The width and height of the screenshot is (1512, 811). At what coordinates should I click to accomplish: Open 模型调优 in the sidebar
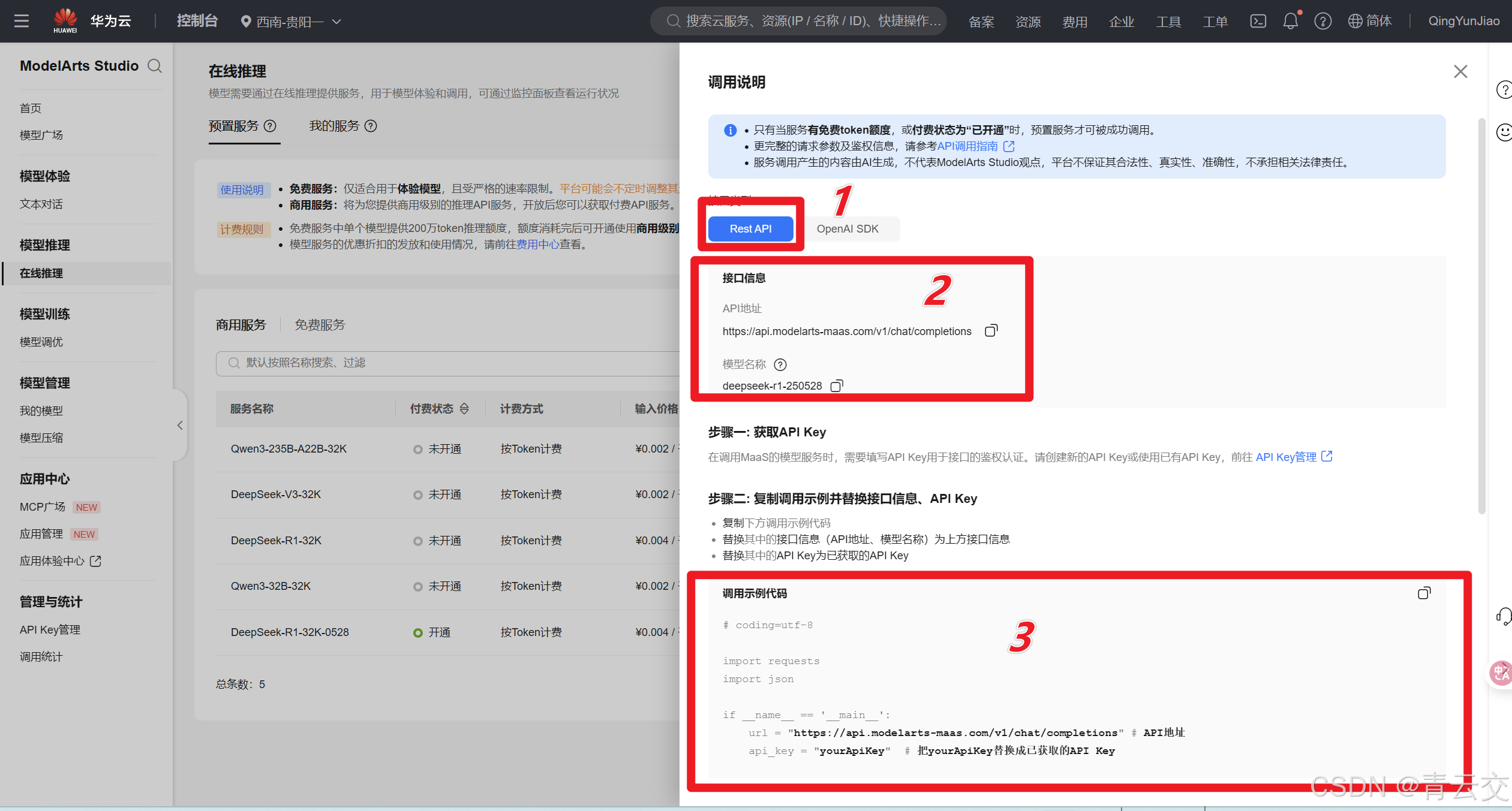pyautogui.click(x=41, y=342)
